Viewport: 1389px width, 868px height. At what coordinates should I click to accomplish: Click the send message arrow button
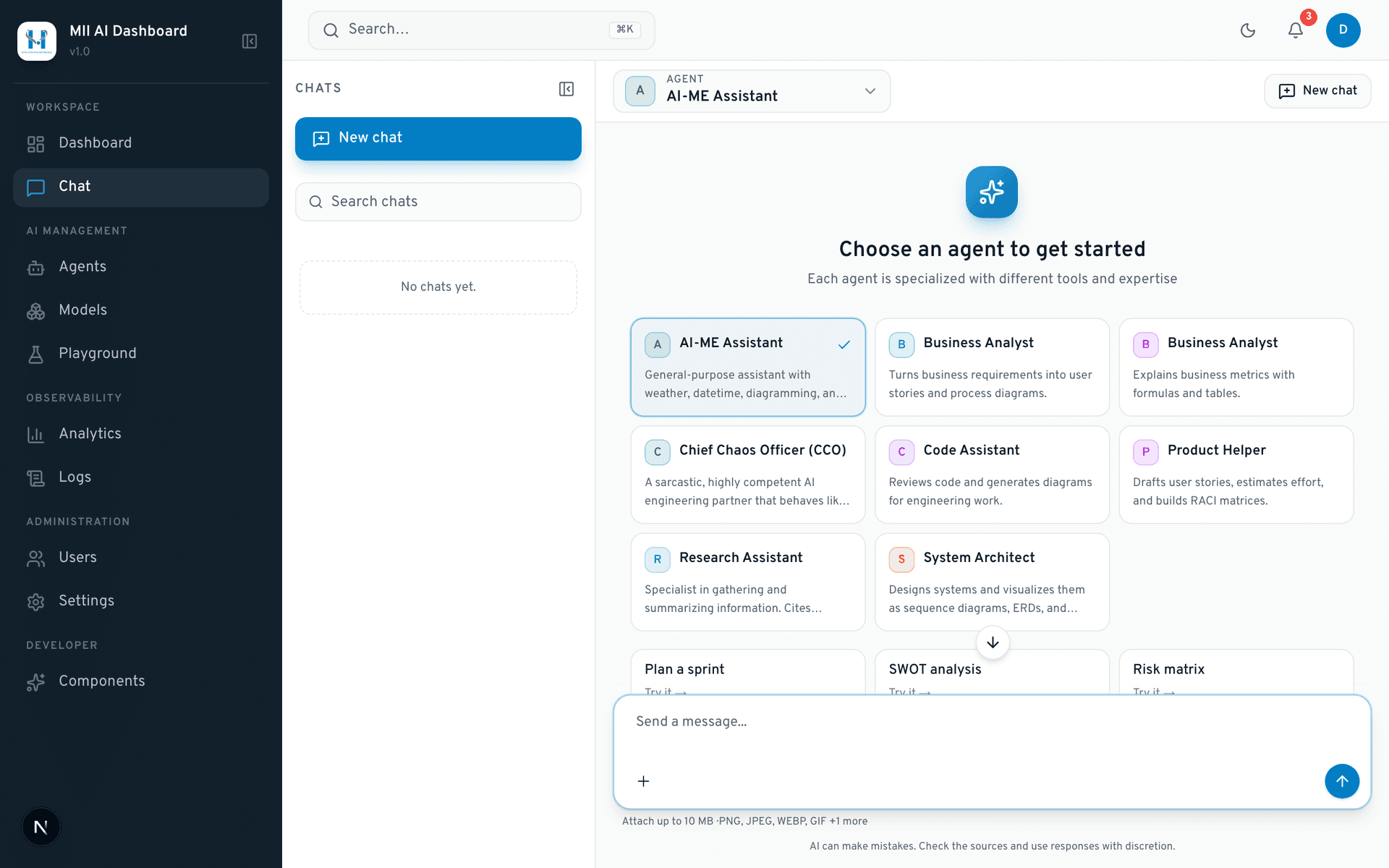tap(1342, 781)
